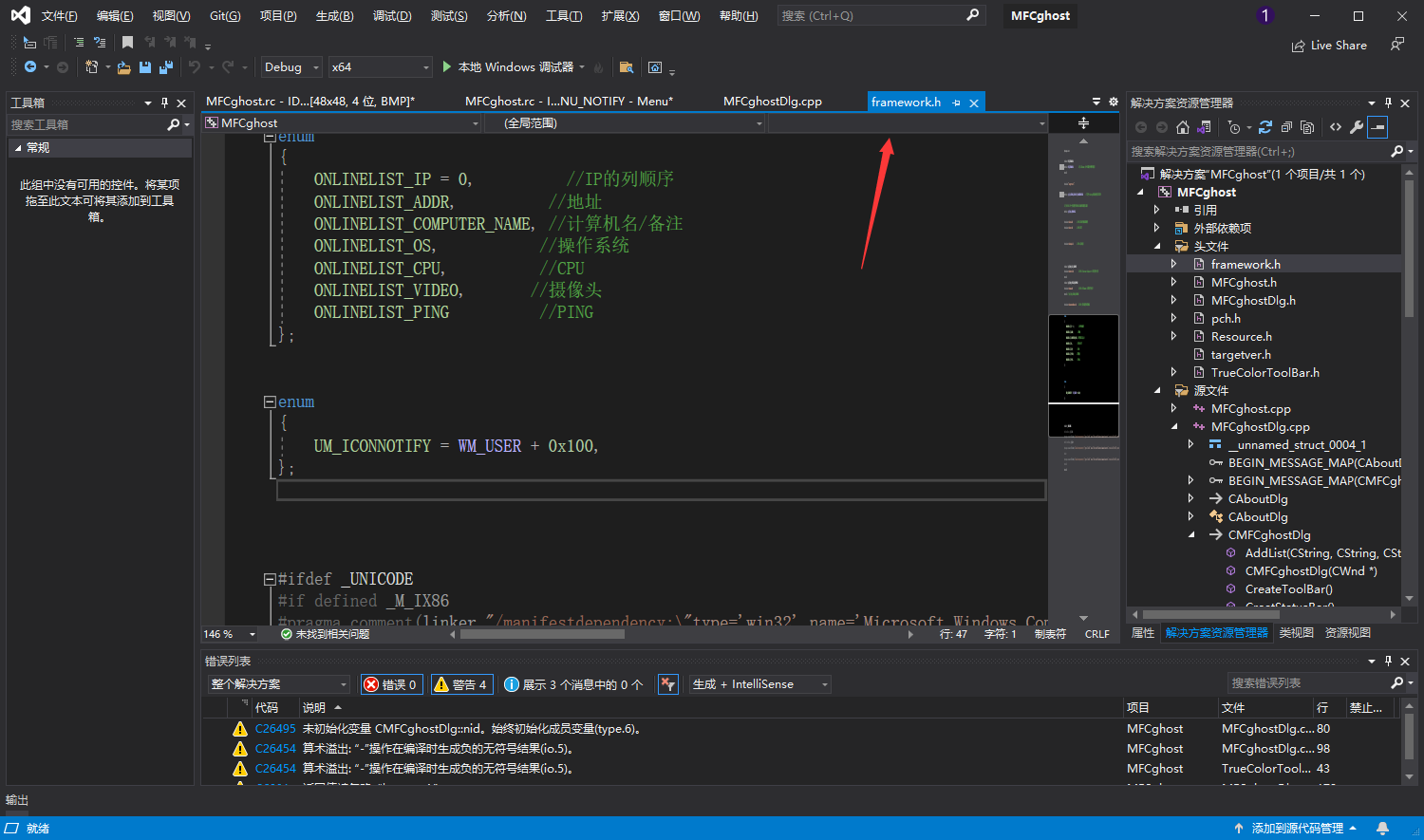This screenshot has width=1424, height=840.
Task: Click Live Share button
Action: point(1329,46)
